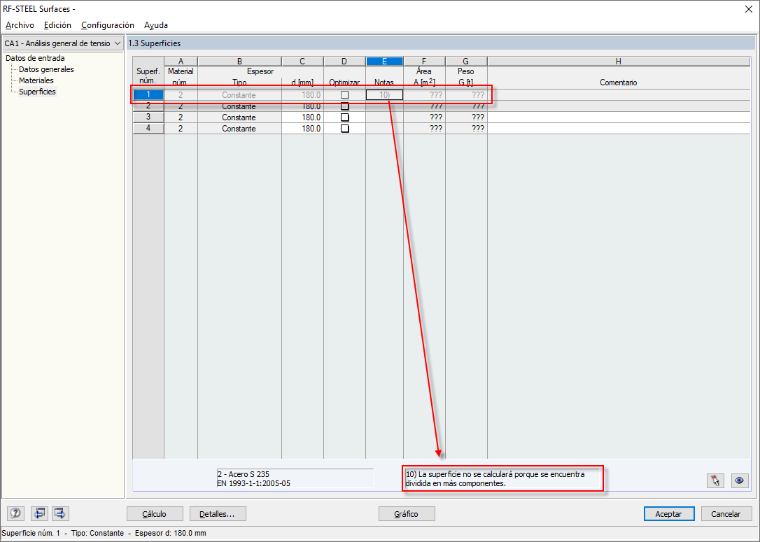Image resolution: width=760 pixels, height=542 pixels.
Task: Select Datos de entrada tree root
Action: tap(35, 58)
